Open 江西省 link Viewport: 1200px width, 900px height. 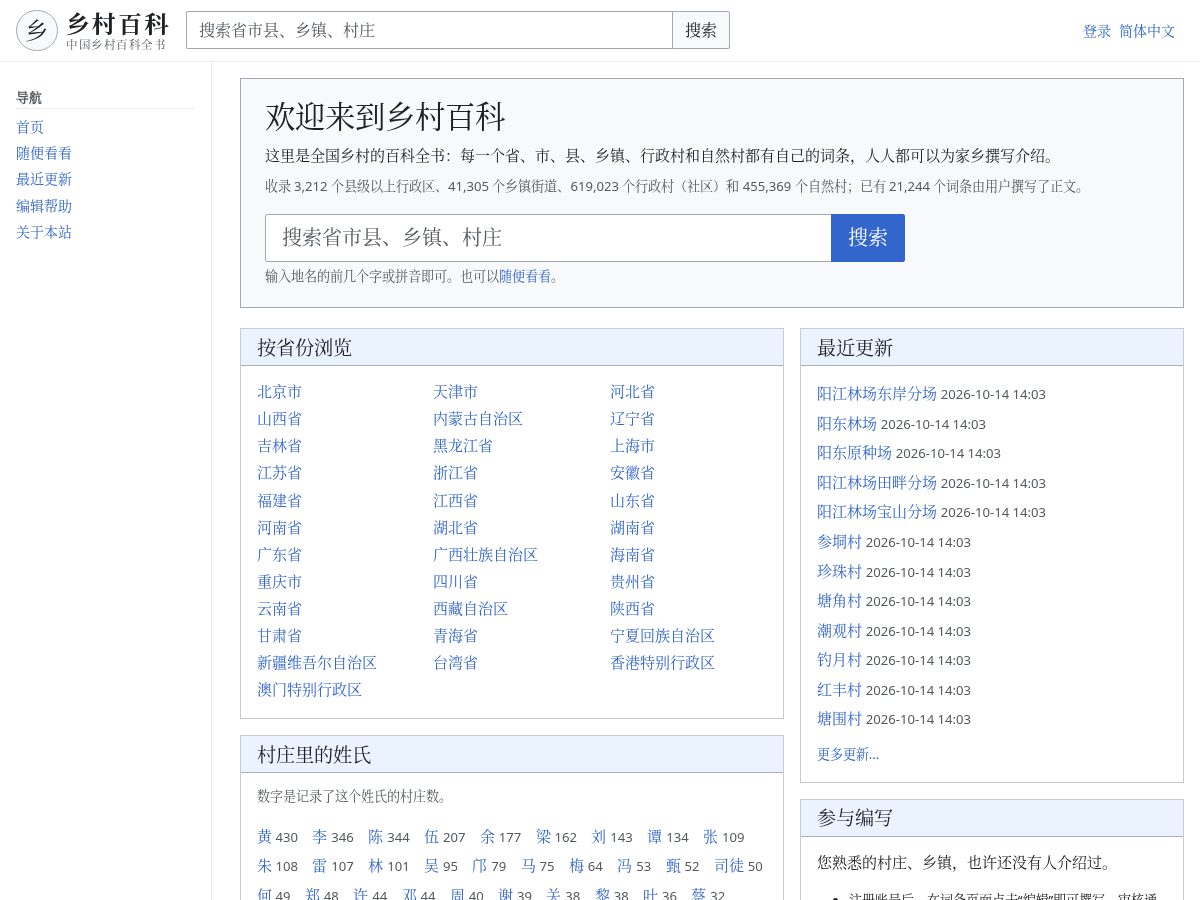point(455,500)
